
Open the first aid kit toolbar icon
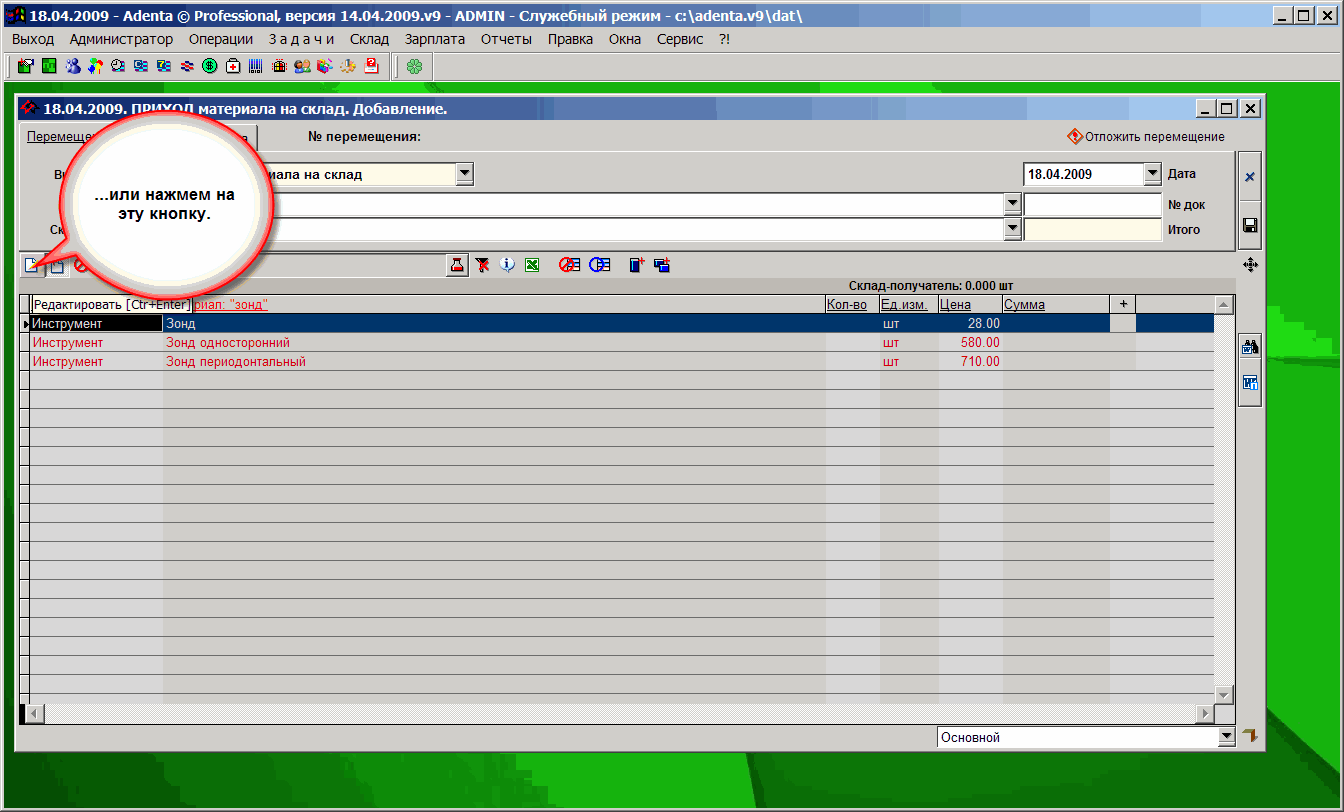tap(233, 67)
